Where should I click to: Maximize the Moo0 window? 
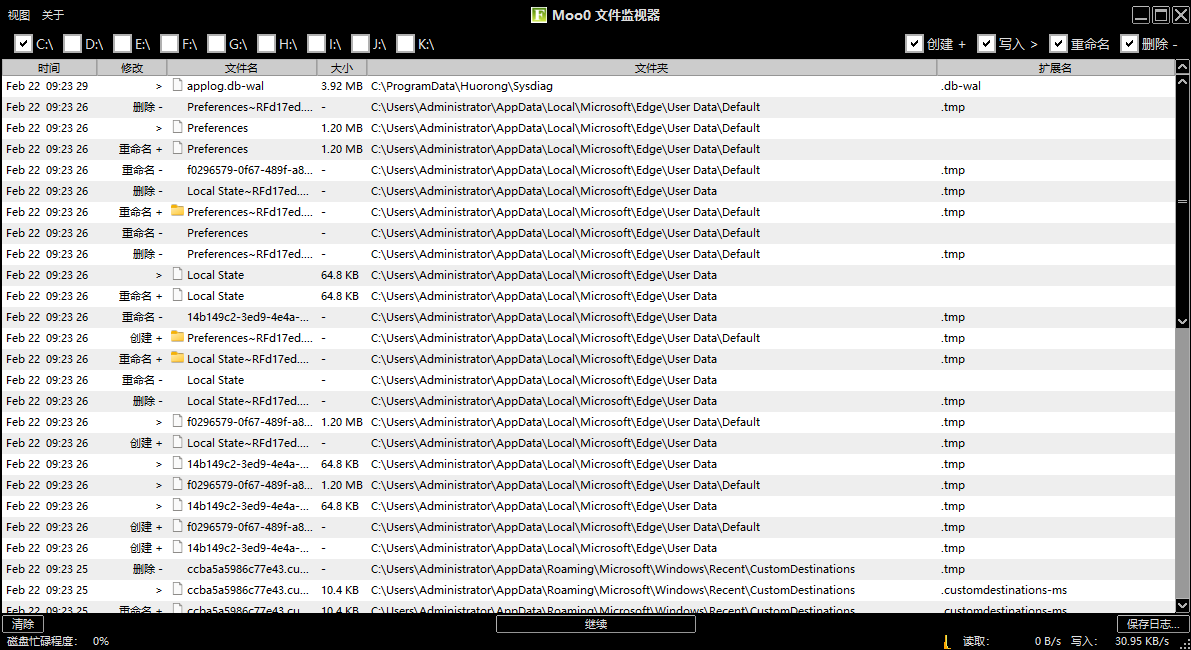tap(1161, 15)
